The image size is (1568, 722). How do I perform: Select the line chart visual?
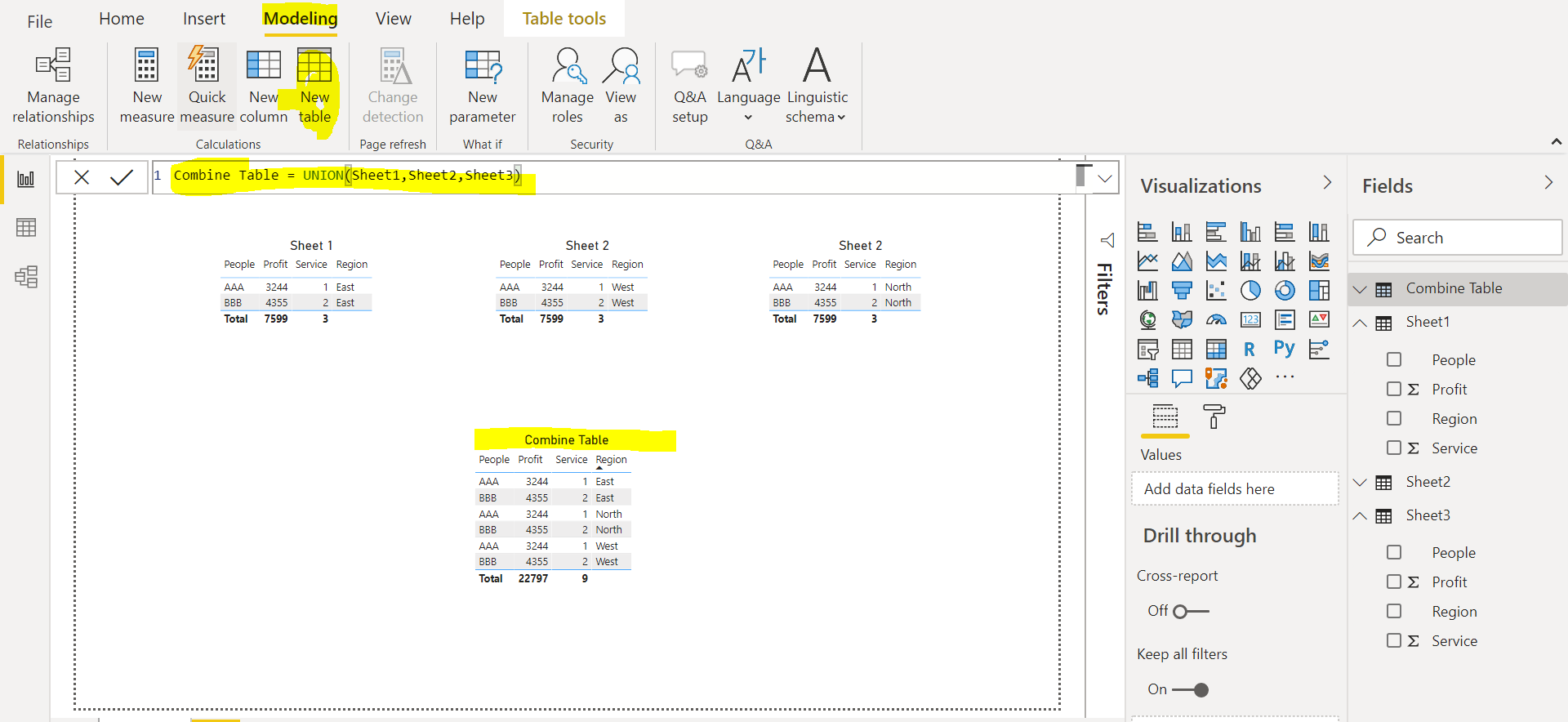[1147, 261]
